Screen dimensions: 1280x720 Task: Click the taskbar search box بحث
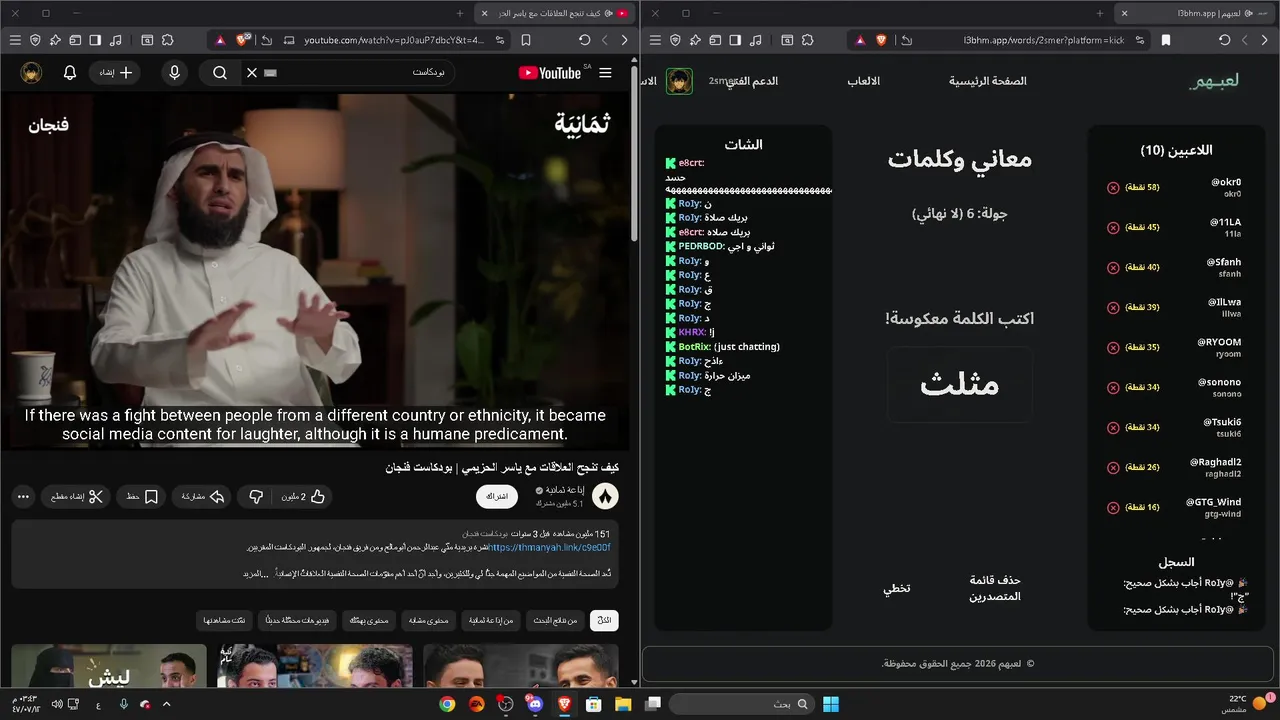coord(742,704)
